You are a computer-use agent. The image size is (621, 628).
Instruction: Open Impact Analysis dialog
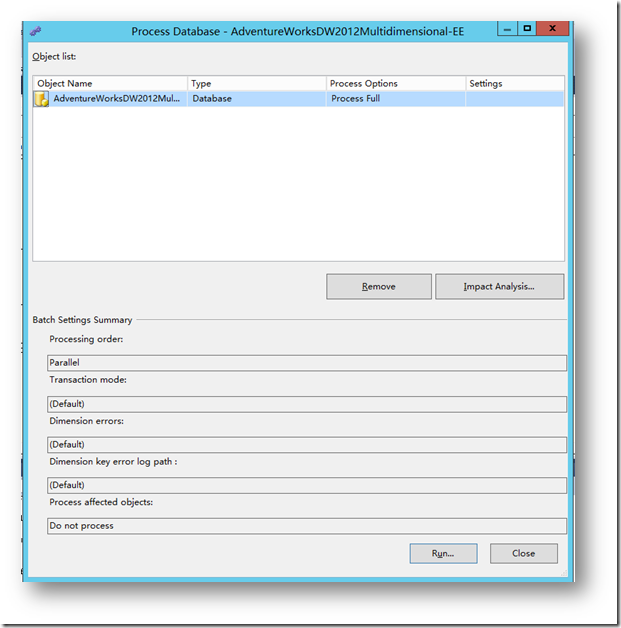pyautogui.click(x=499, y=286)
